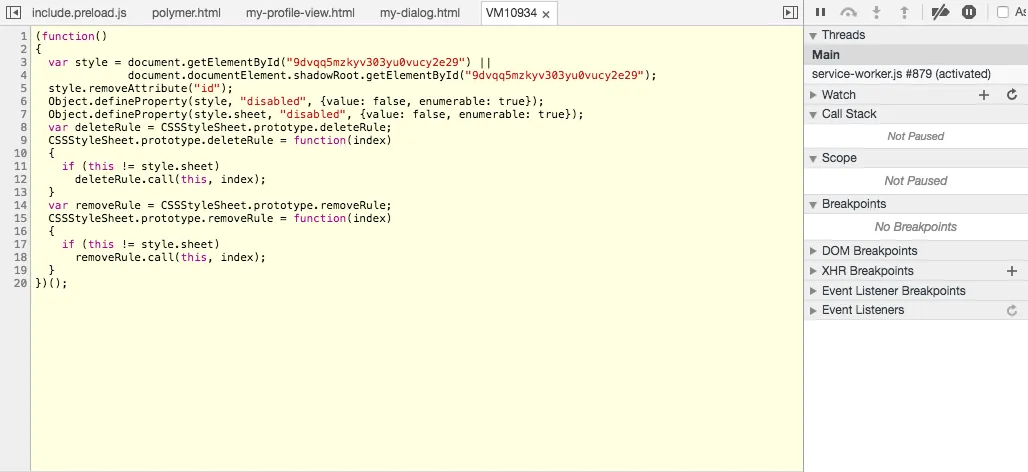Open the my-profile-view.html tab
Viewport: 1028px width, 472px height.
pos(300,13)
